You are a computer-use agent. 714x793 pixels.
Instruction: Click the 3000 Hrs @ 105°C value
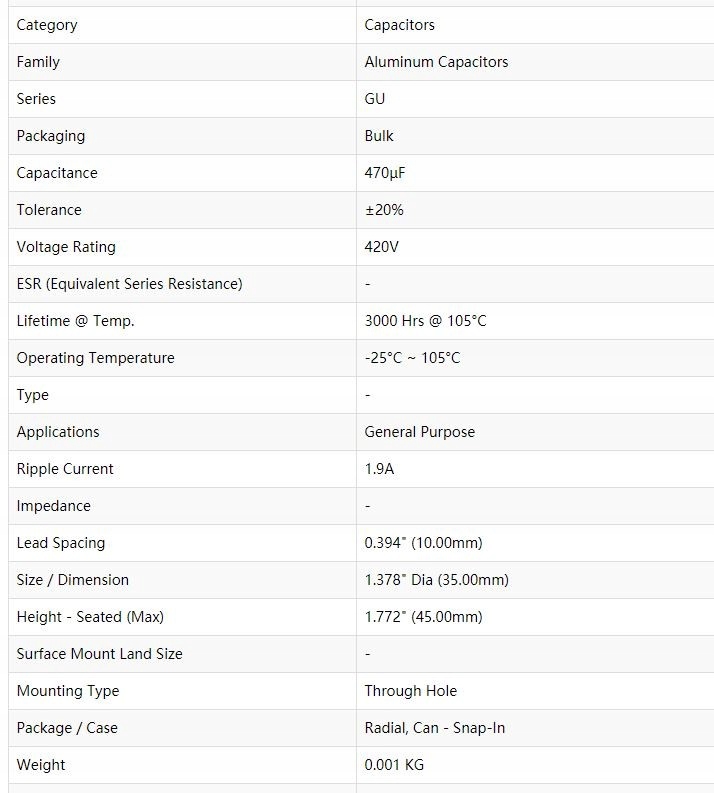[425, 321]
